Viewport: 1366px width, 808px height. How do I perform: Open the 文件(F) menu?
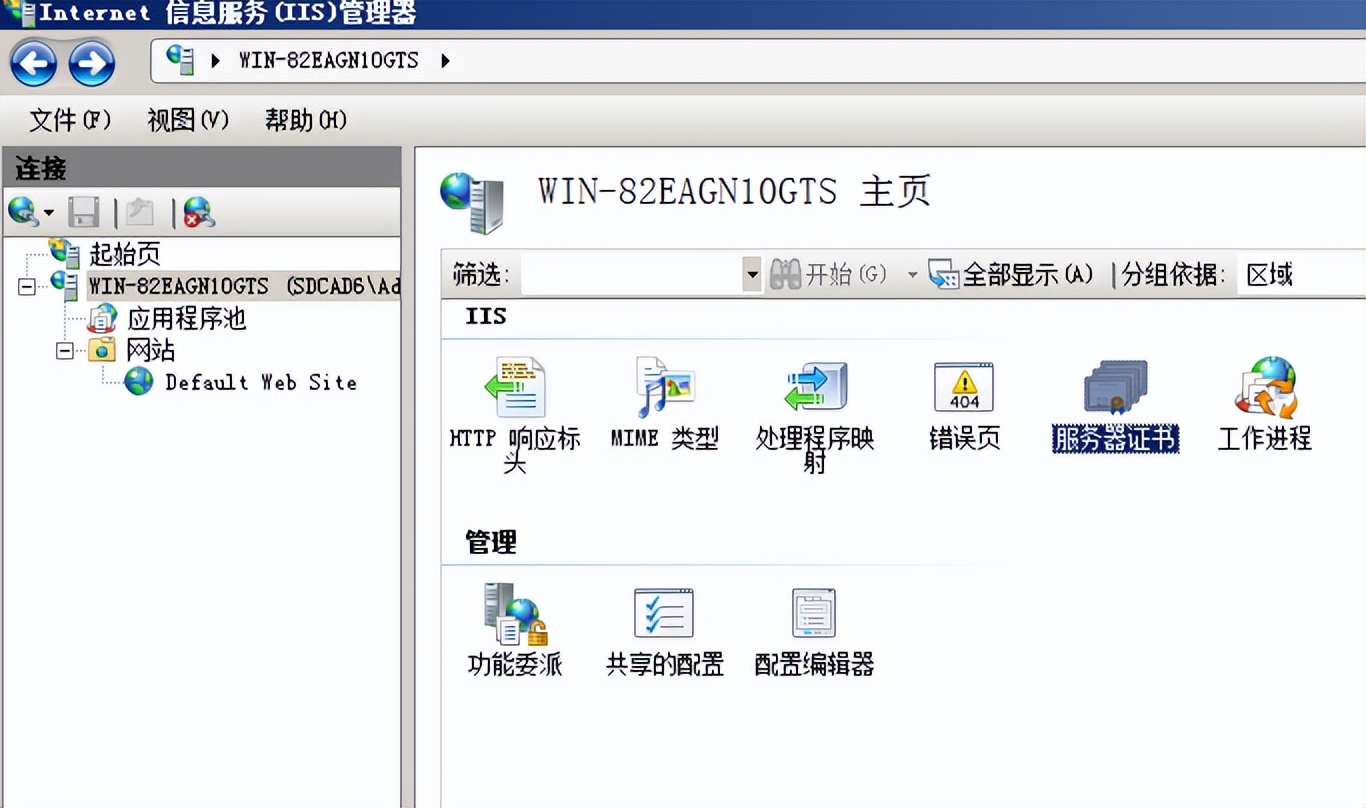pyautogui.click(x=70, y=120)
